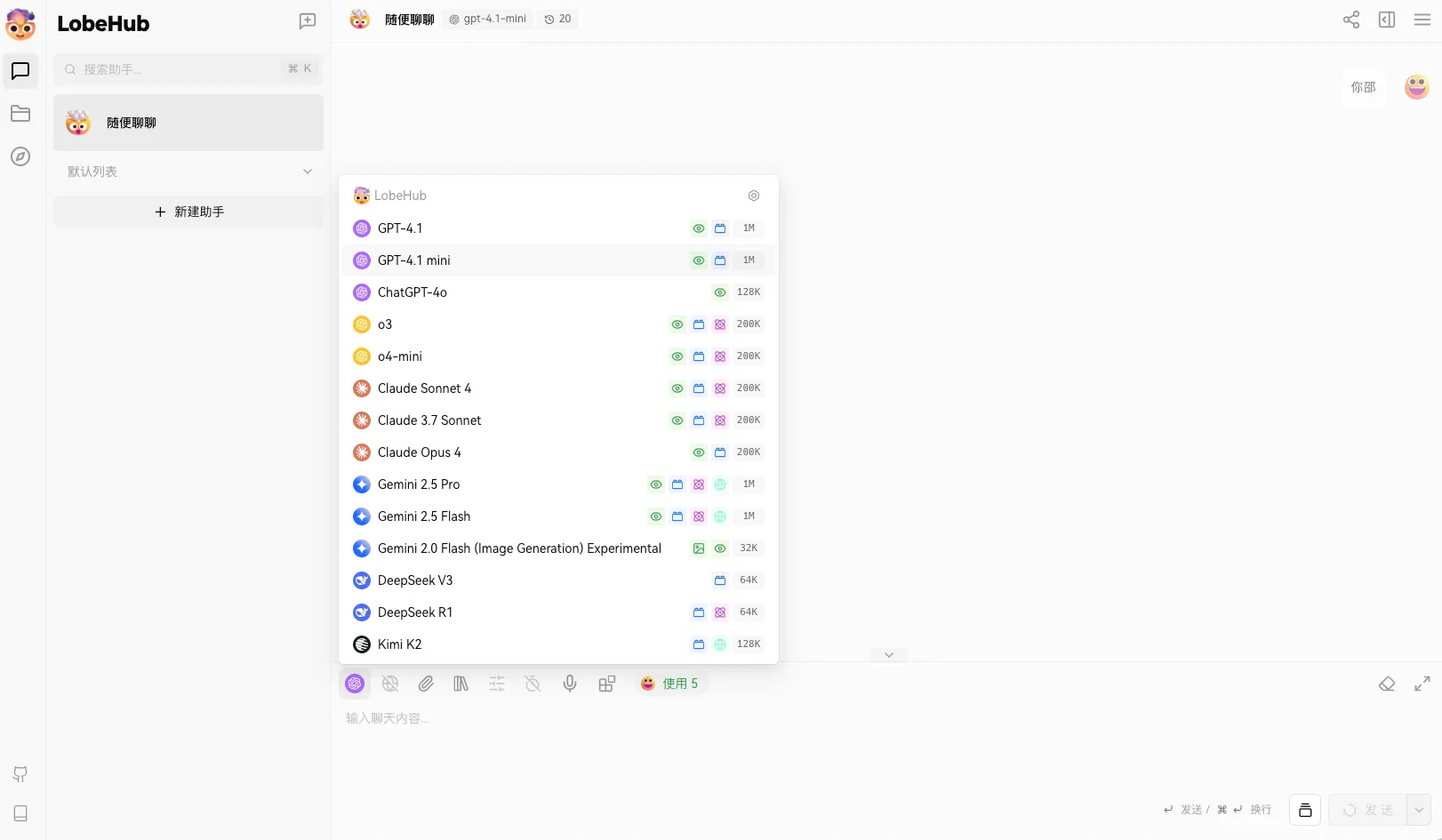Choose ChatGPT-4o from model list
This screenshot has width=1442, height=840.
[x=558, y=292]
